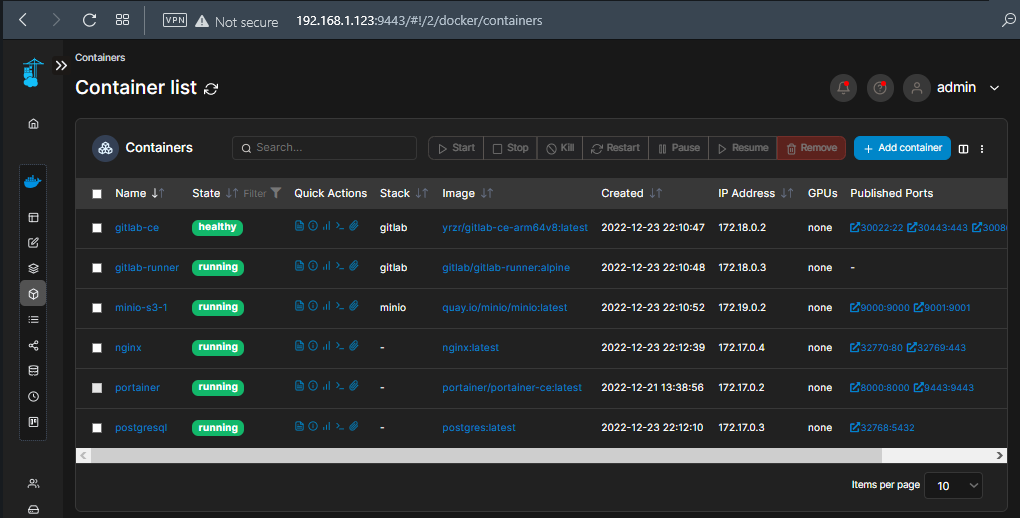Open the help question-mark icon

pos(880,88)
